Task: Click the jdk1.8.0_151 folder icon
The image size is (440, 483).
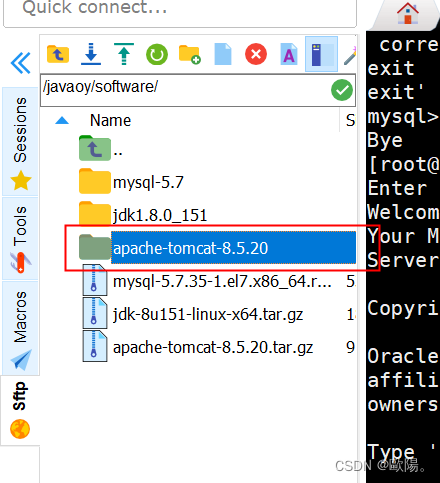Action: click(95, 213)
